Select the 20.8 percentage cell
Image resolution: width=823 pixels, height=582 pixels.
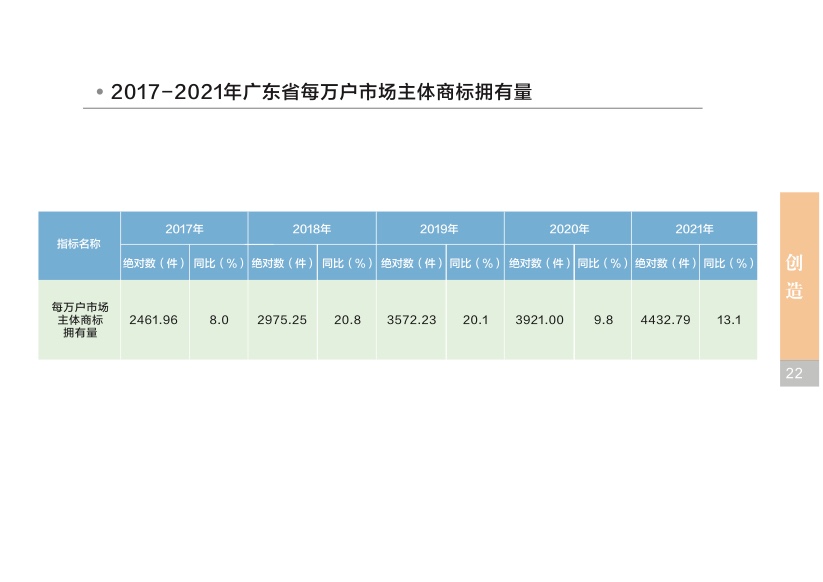tap(347, 320)
